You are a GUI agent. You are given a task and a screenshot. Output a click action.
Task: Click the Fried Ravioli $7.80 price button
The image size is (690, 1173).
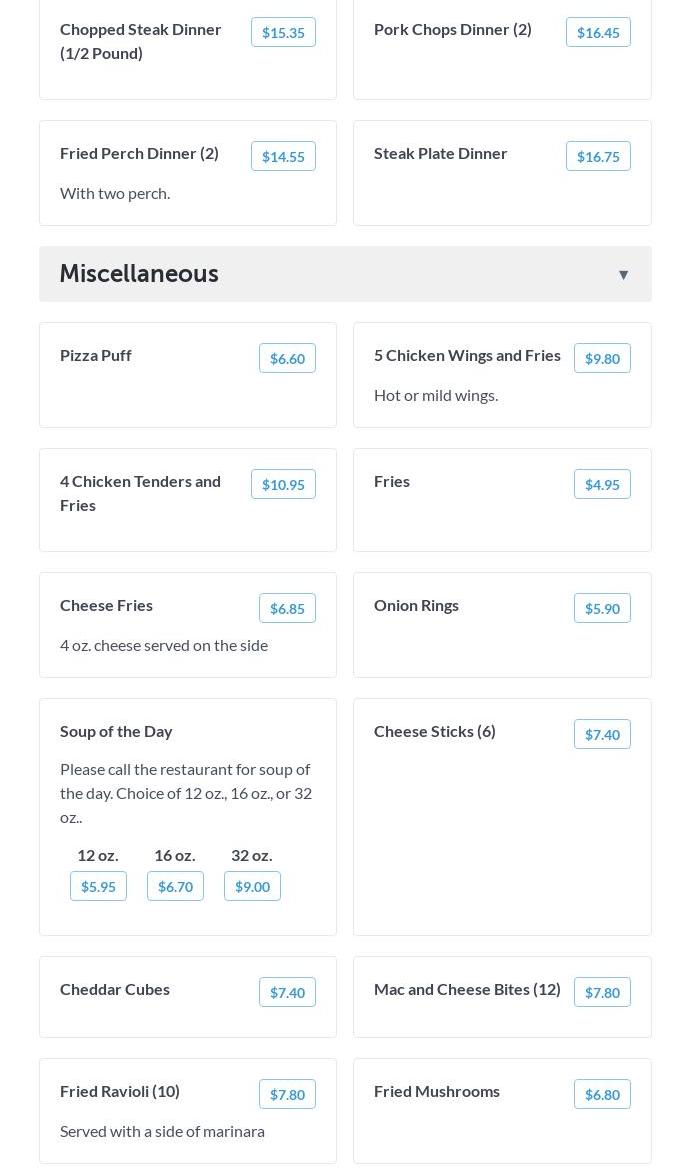[287, 1094]
